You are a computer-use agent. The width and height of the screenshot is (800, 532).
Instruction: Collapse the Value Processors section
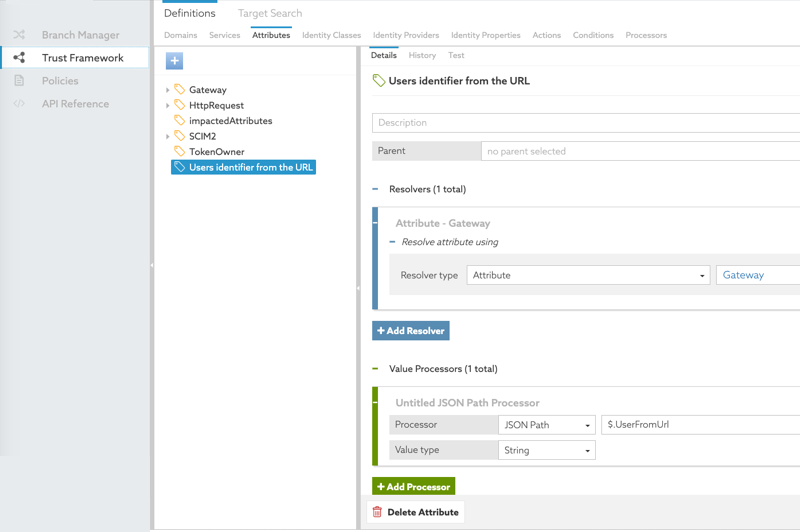point(376,369)
